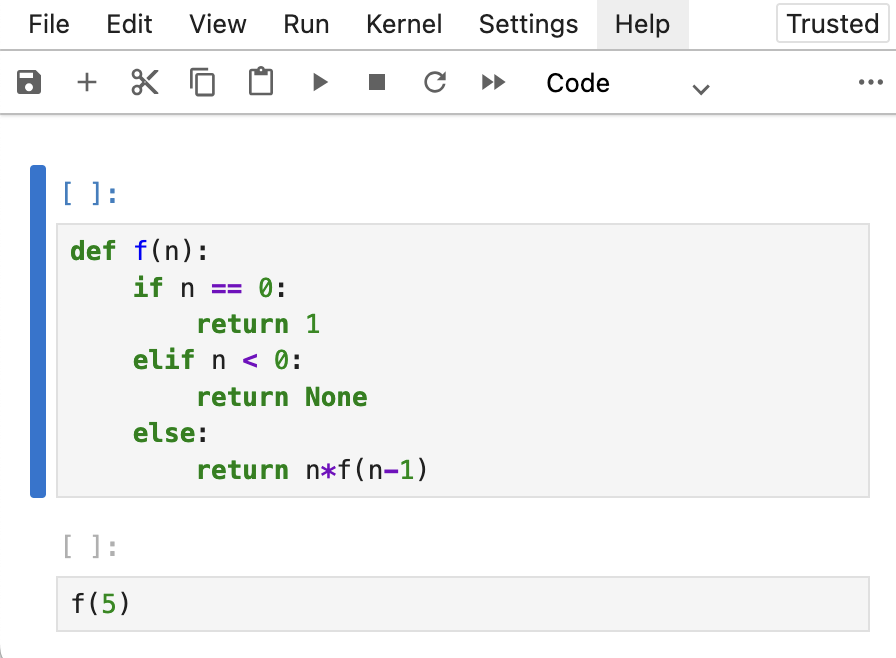Restart kernel and run all cells icon
This screenshot has width=896, height=658.
pyautogui.click(x=493, y=83)
